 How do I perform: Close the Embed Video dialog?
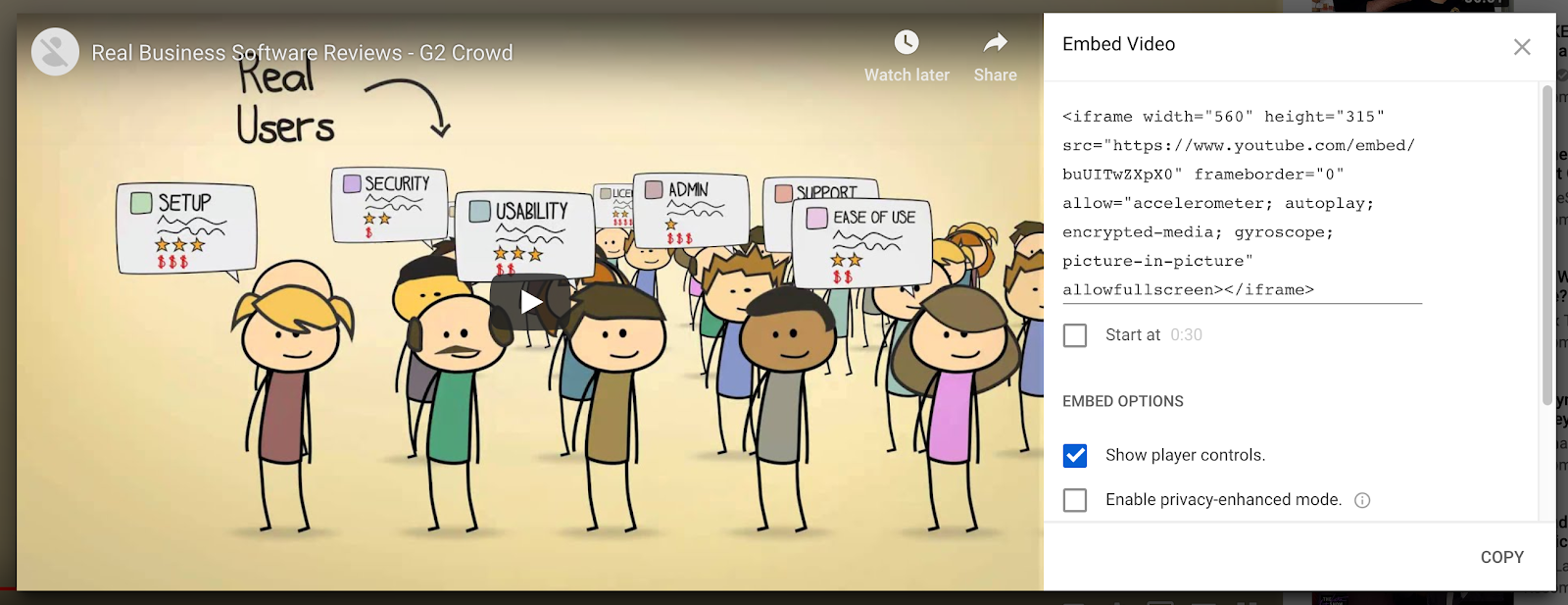point(1522,47)
